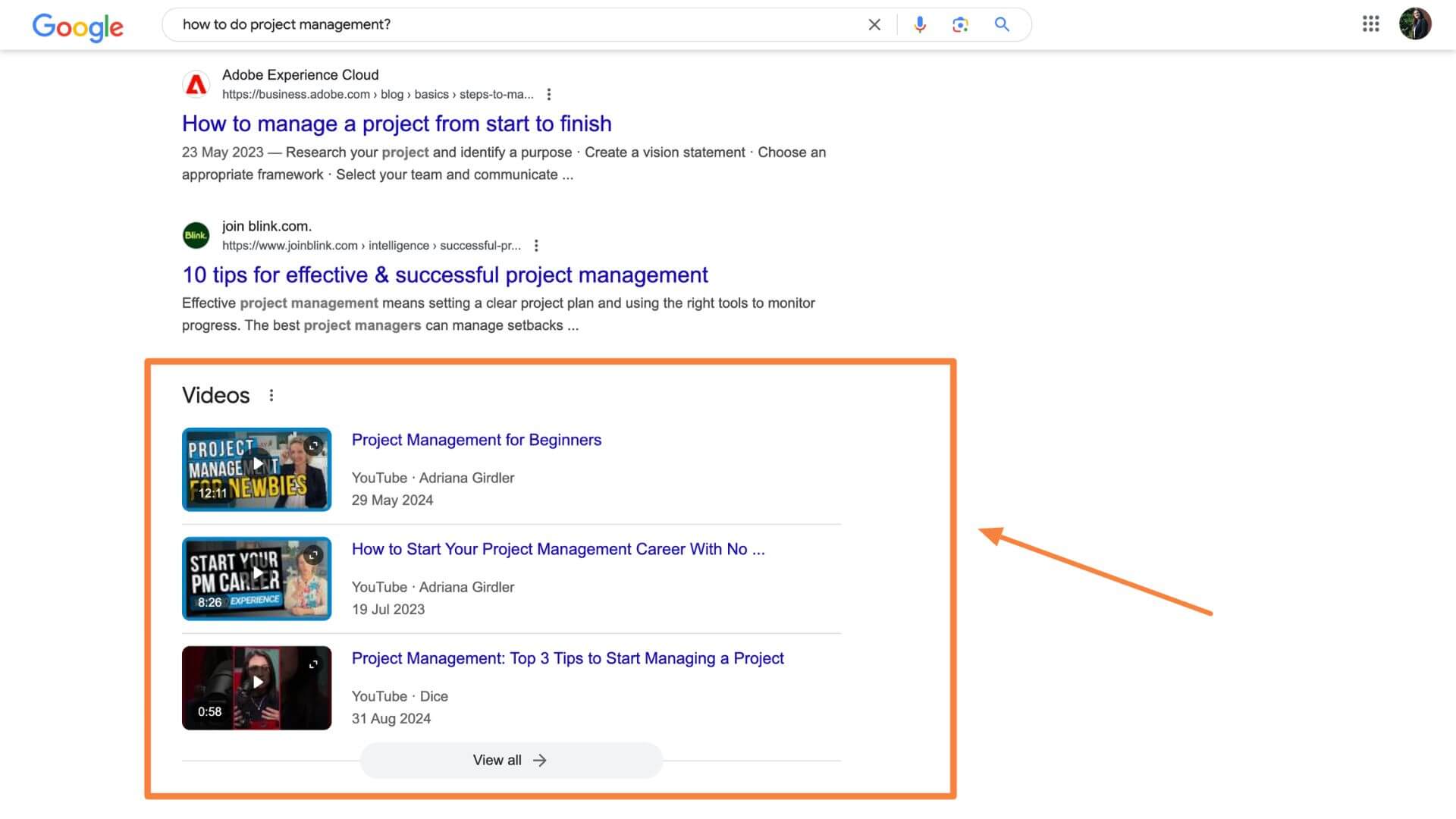The height and width of the screenshot is (819, 1456).
Task: Click the magnifying glass search button
Action: 1002,25
